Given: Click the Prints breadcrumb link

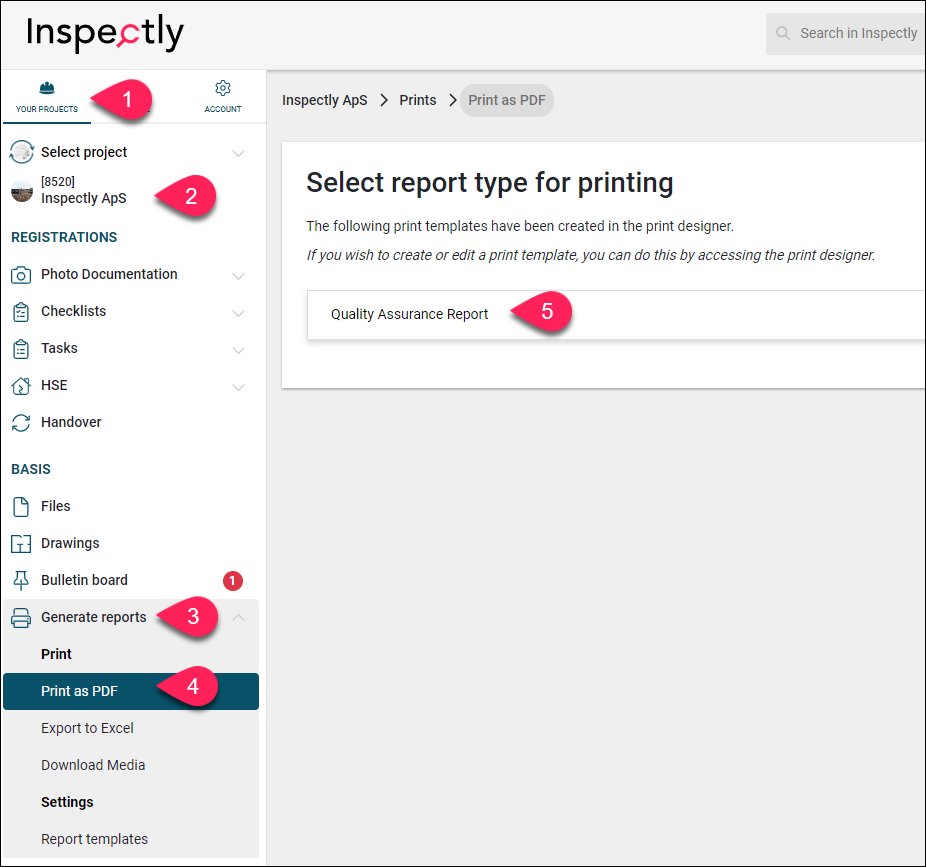Looking at the screenshot, I should [x=418, y=100].
